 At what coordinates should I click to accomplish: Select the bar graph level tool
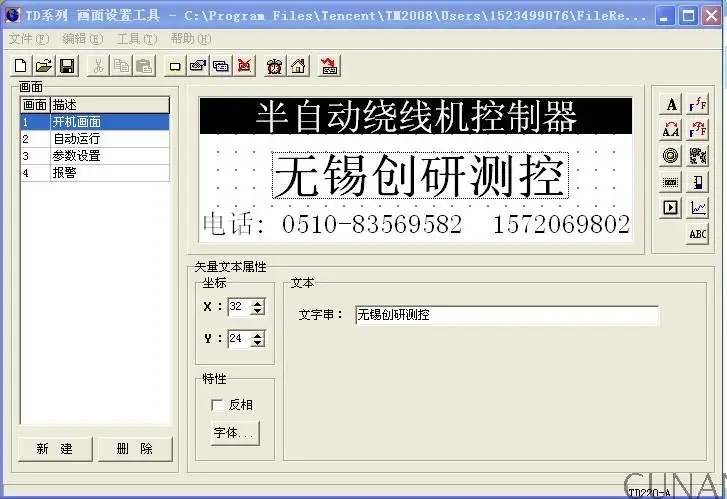[697, 182]
